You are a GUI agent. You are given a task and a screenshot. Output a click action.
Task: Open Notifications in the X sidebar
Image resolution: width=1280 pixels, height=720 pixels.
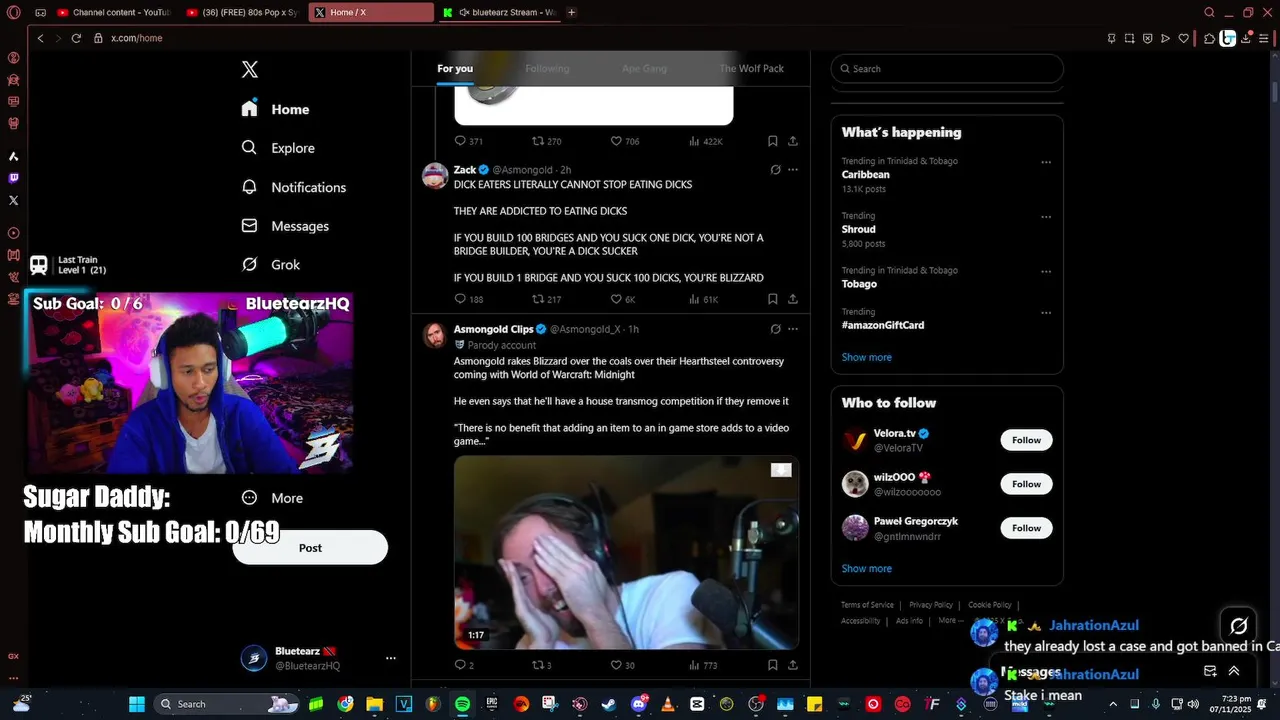click(294, 187)
